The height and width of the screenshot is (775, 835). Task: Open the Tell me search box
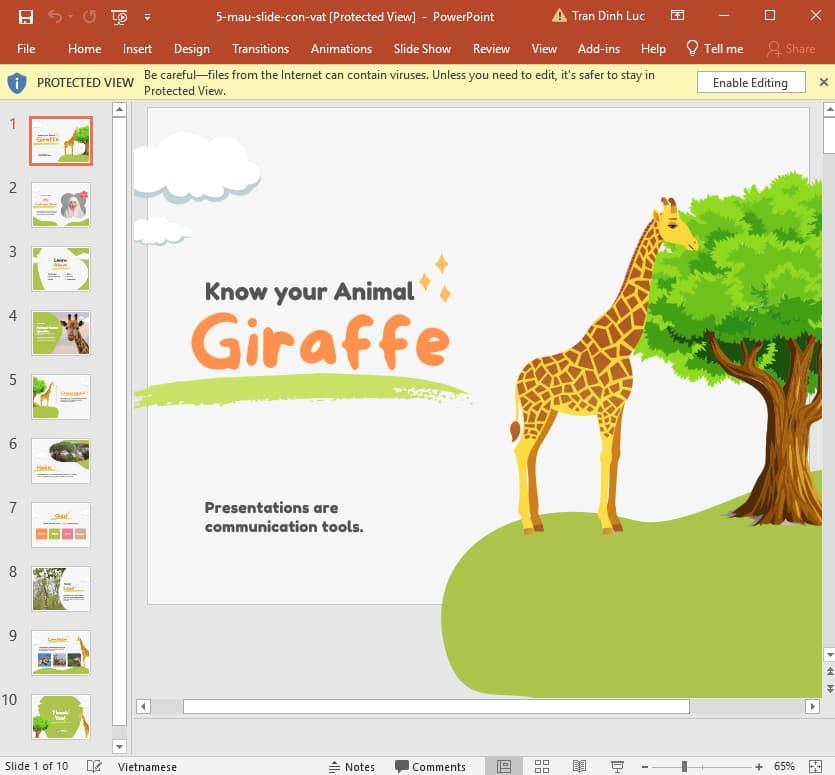714,48
